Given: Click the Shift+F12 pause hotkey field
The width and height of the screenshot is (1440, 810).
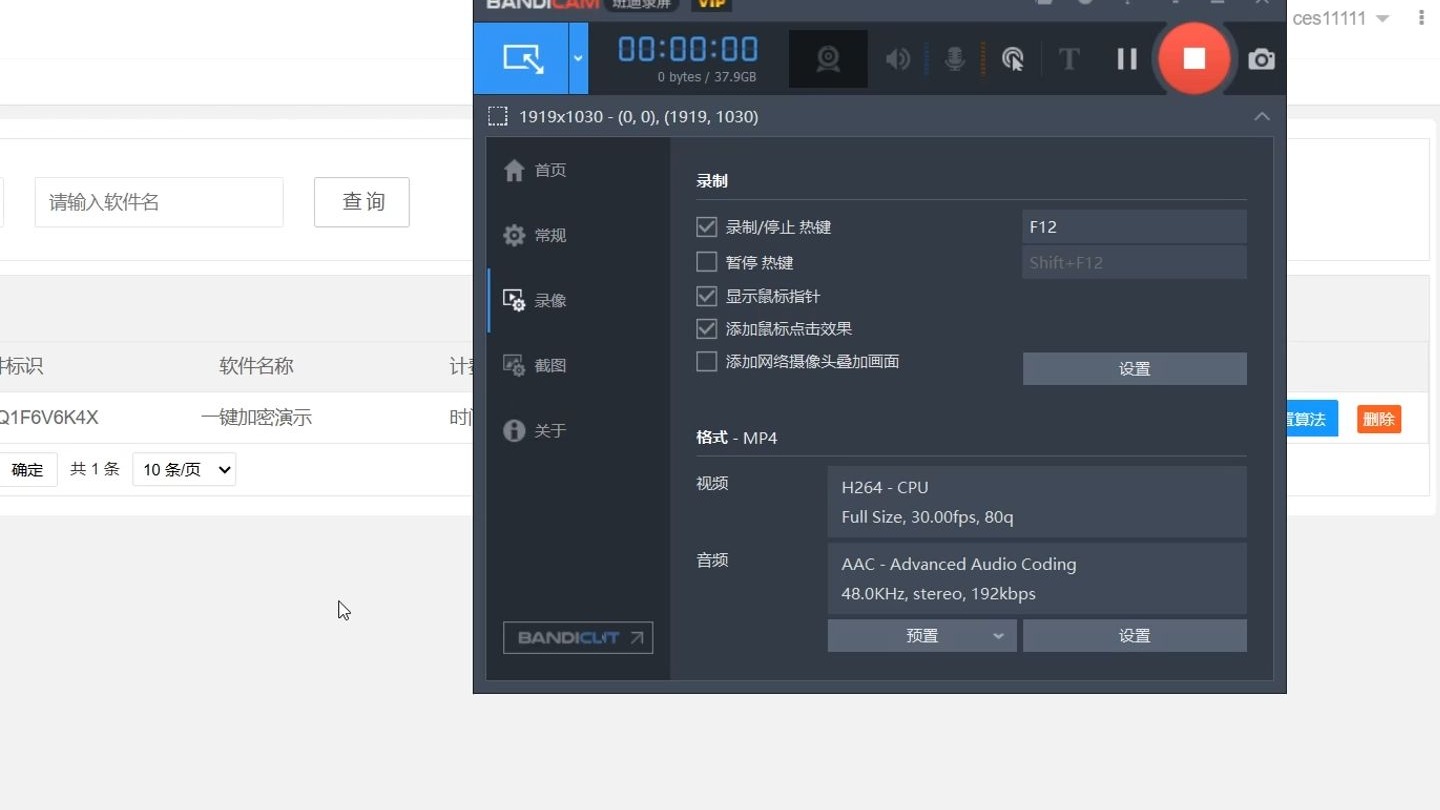Looking at the screenshot, I should point(1134,262).
